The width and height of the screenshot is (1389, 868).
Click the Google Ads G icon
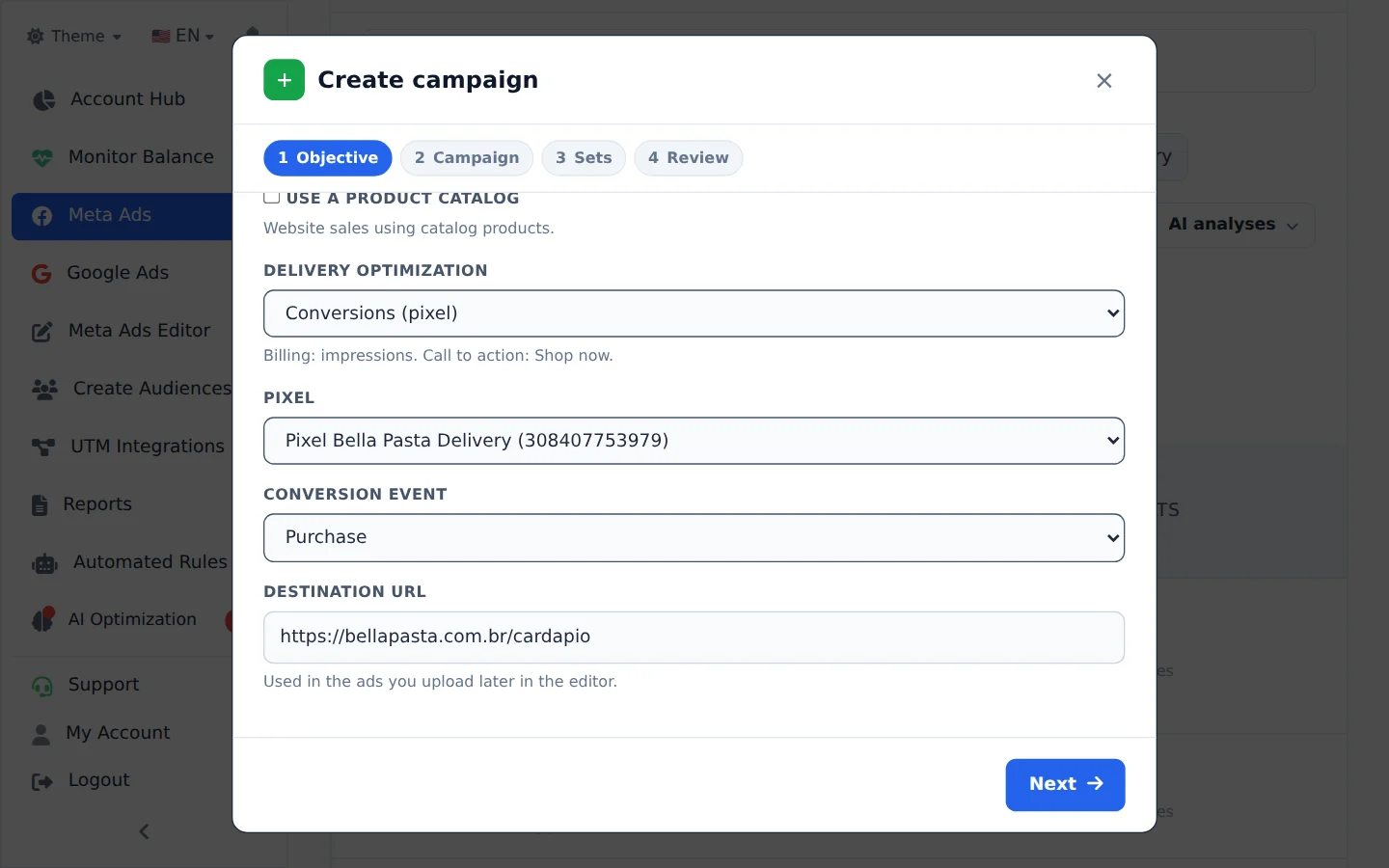coord(41,274)
